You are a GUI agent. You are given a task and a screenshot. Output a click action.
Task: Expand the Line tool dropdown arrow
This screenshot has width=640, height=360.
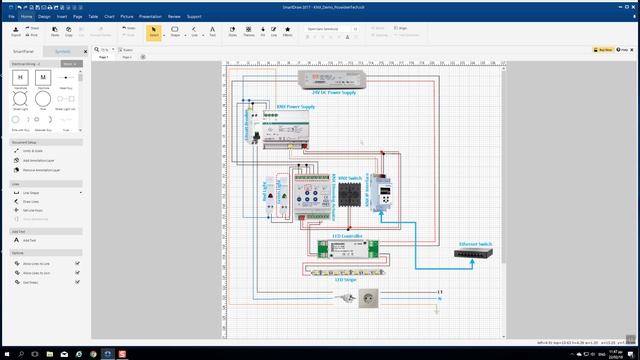point(203,36)
